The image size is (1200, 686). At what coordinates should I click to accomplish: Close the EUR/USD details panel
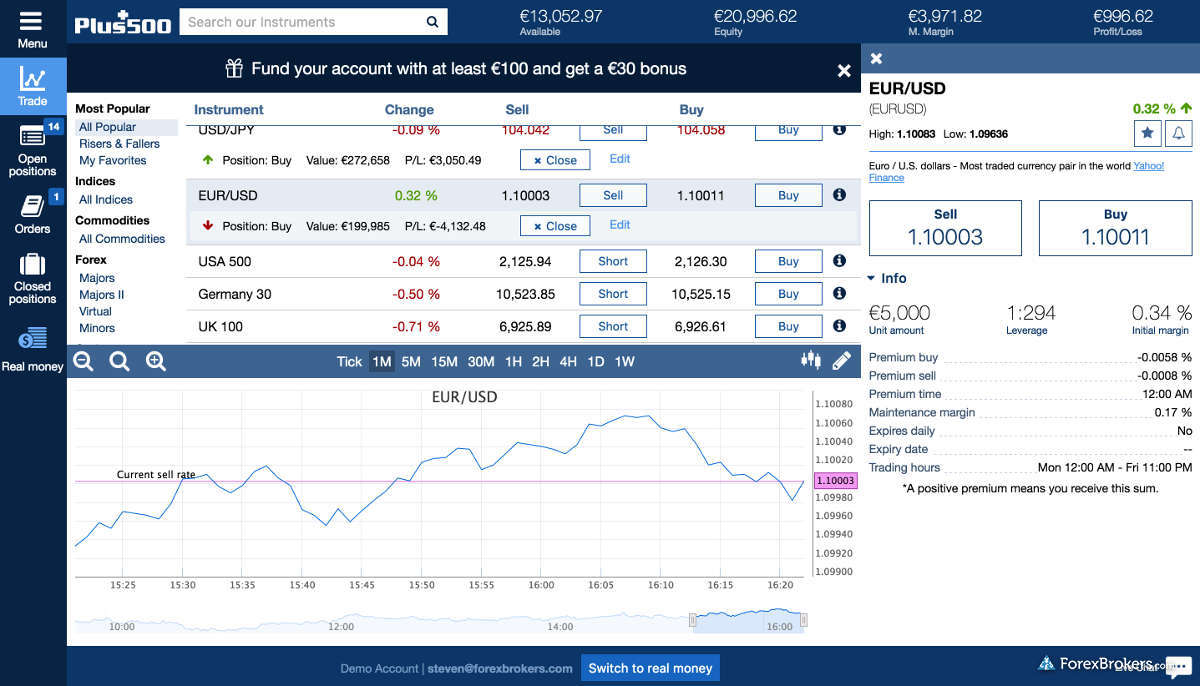[877, 59]
